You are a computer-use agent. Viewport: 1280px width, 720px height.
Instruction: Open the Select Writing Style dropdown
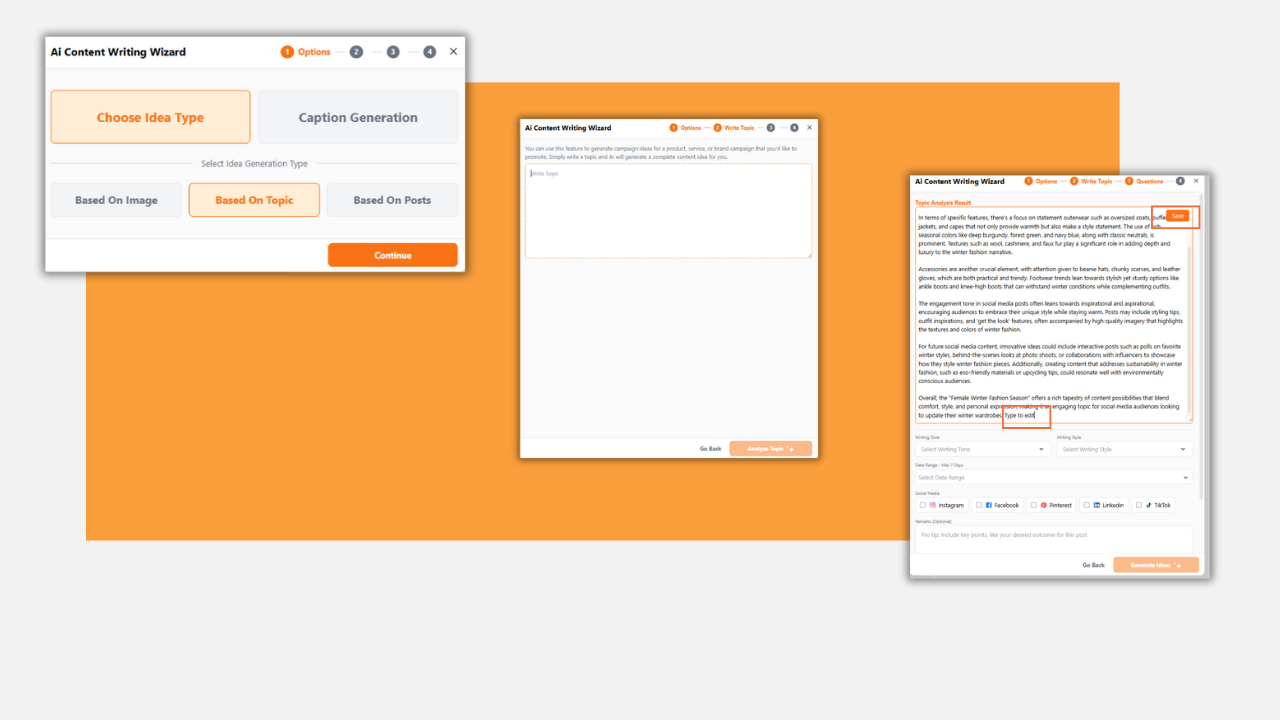coord(1124,449)
